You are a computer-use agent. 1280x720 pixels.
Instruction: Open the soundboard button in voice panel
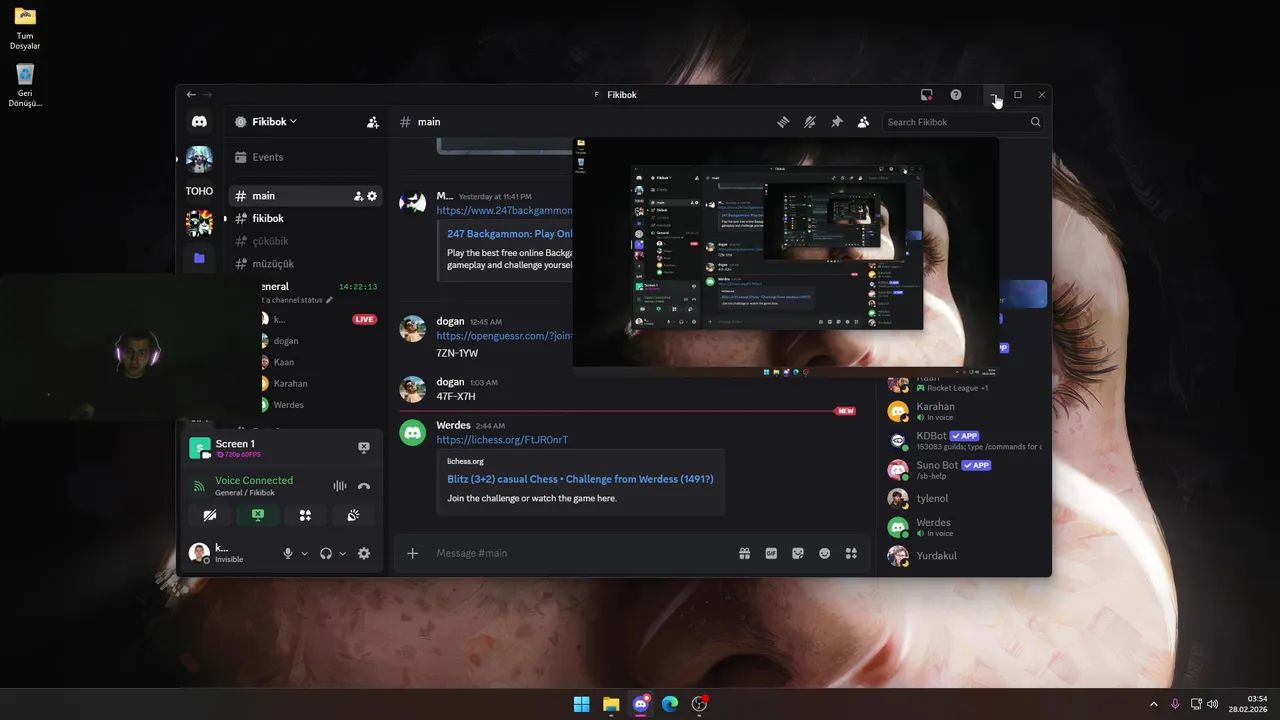point(354,515)
